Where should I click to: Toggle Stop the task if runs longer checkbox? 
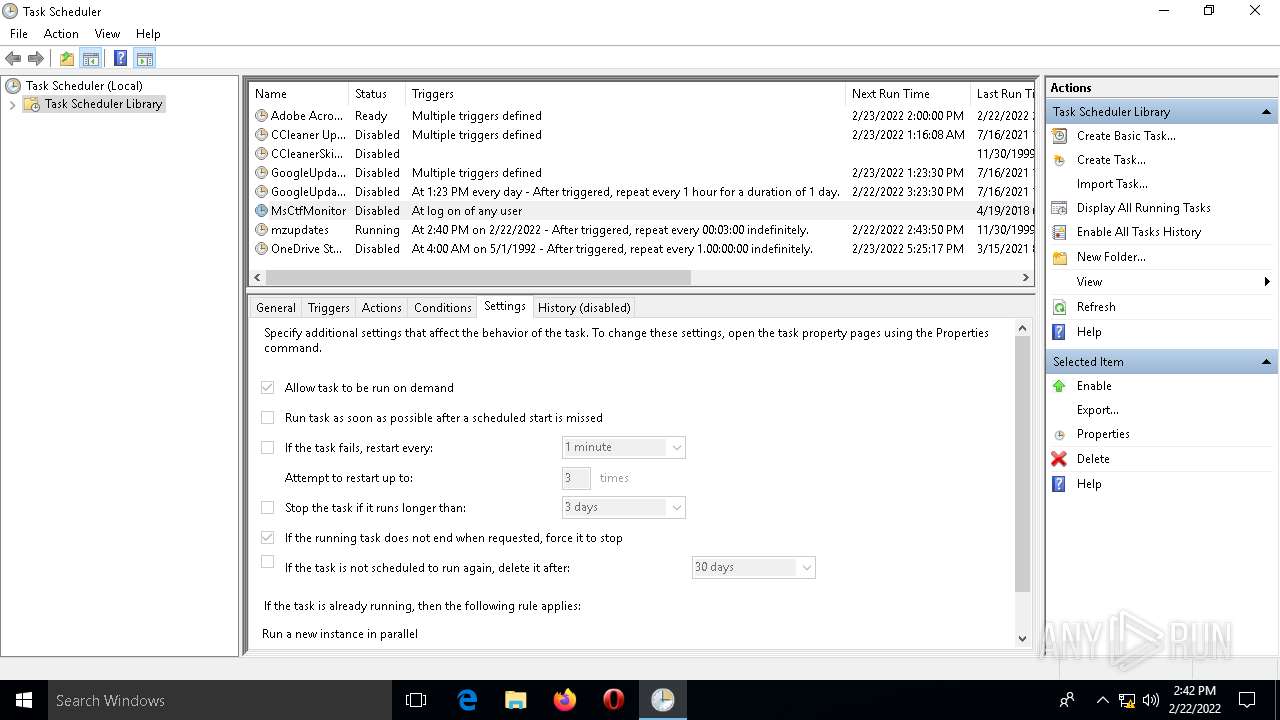point(268,508)
